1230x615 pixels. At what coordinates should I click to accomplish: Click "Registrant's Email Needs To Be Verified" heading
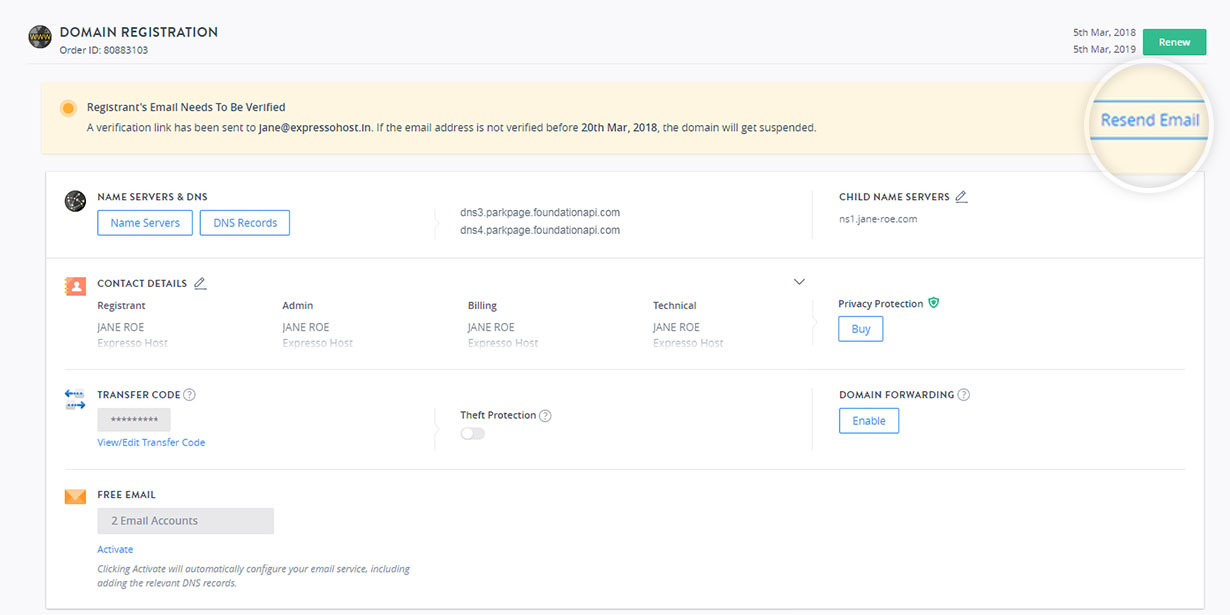tap(186, 107)
